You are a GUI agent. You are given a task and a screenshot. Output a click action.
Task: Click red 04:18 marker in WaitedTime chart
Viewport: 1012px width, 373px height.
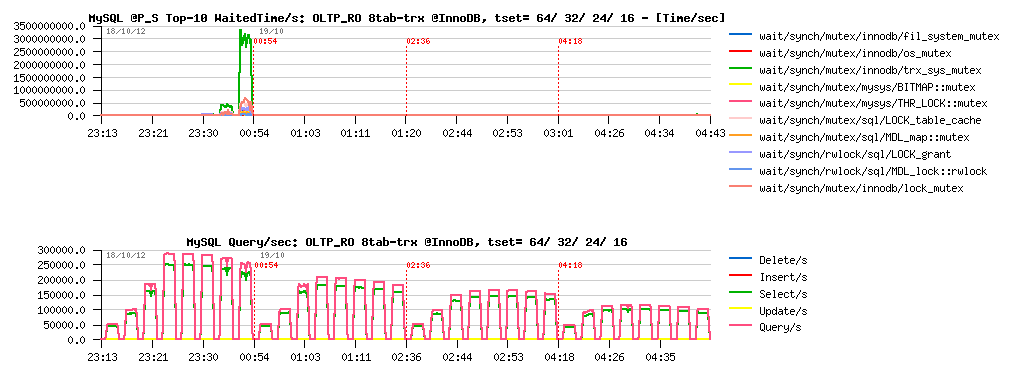pos(571,41)
